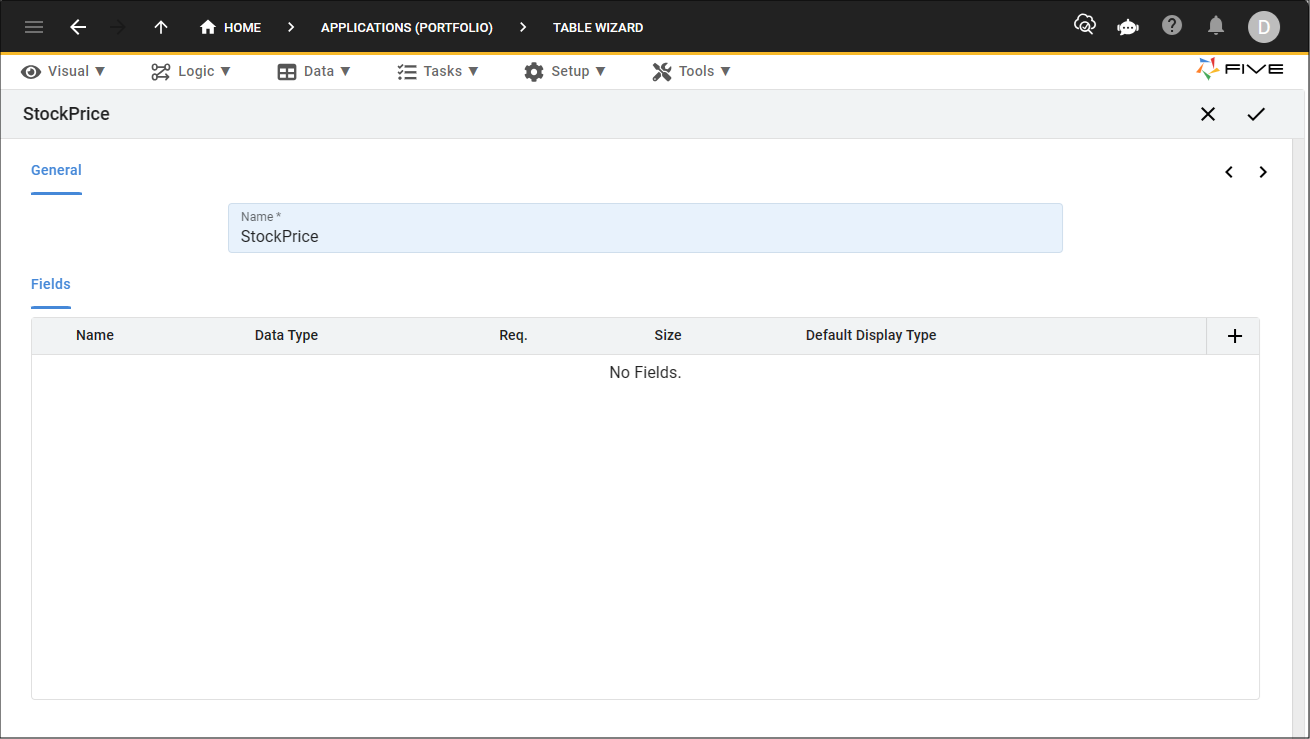Click chevron before TABLE WIZARD breadcrumb

click(x=523, y=28)
